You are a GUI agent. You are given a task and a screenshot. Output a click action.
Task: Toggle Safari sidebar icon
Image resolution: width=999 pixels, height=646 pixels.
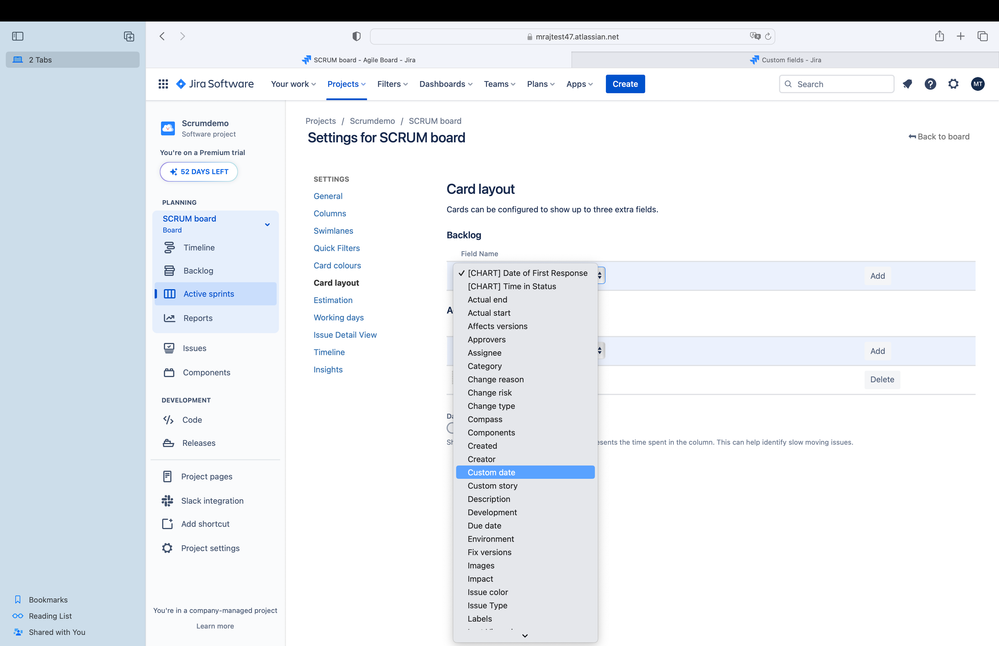click(18, 36)
